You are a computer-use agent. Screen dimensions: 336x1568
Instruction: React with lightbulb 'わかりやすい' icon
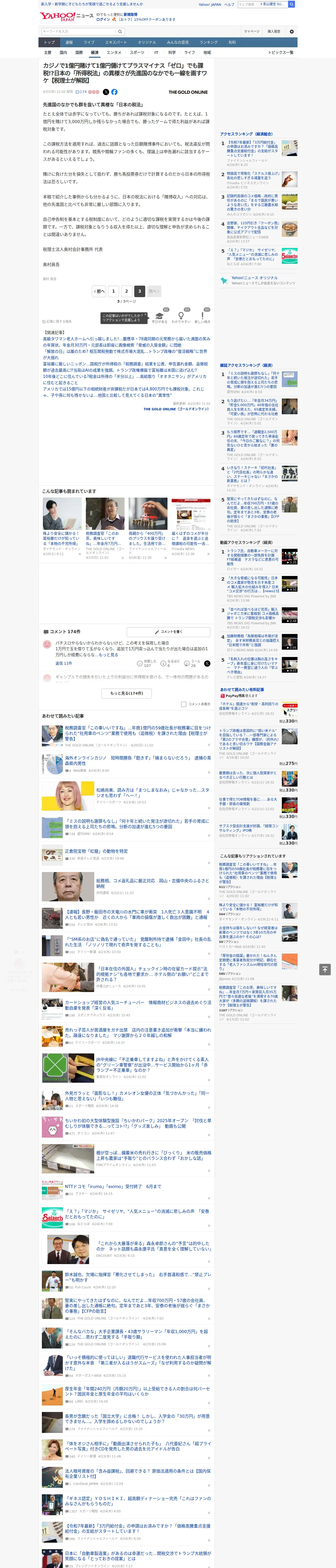(181, 316)
